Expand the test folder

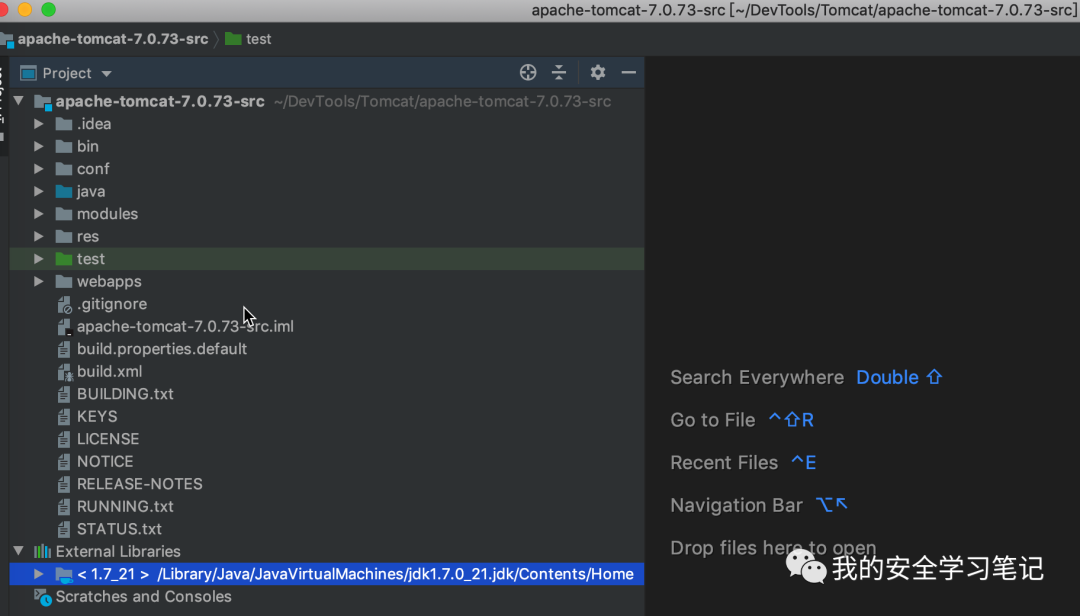coord(39,259)
